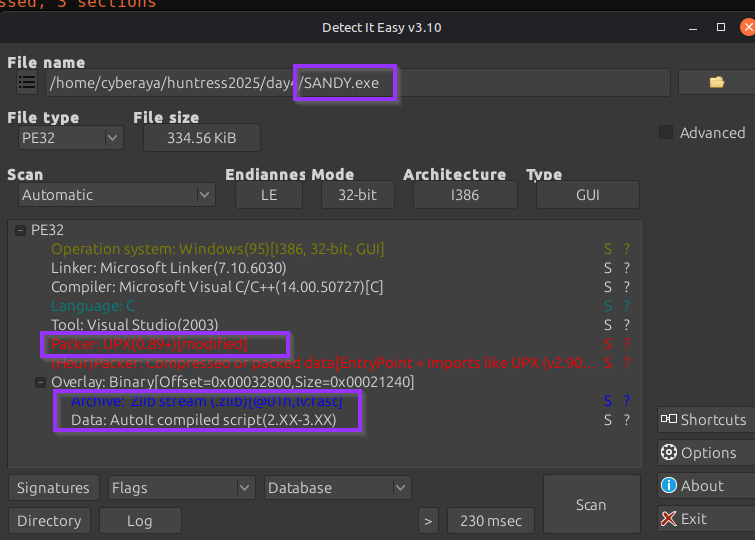Click ? link on Linker row
The width and height of the screenshot is (755, 540).
(626, 268)
